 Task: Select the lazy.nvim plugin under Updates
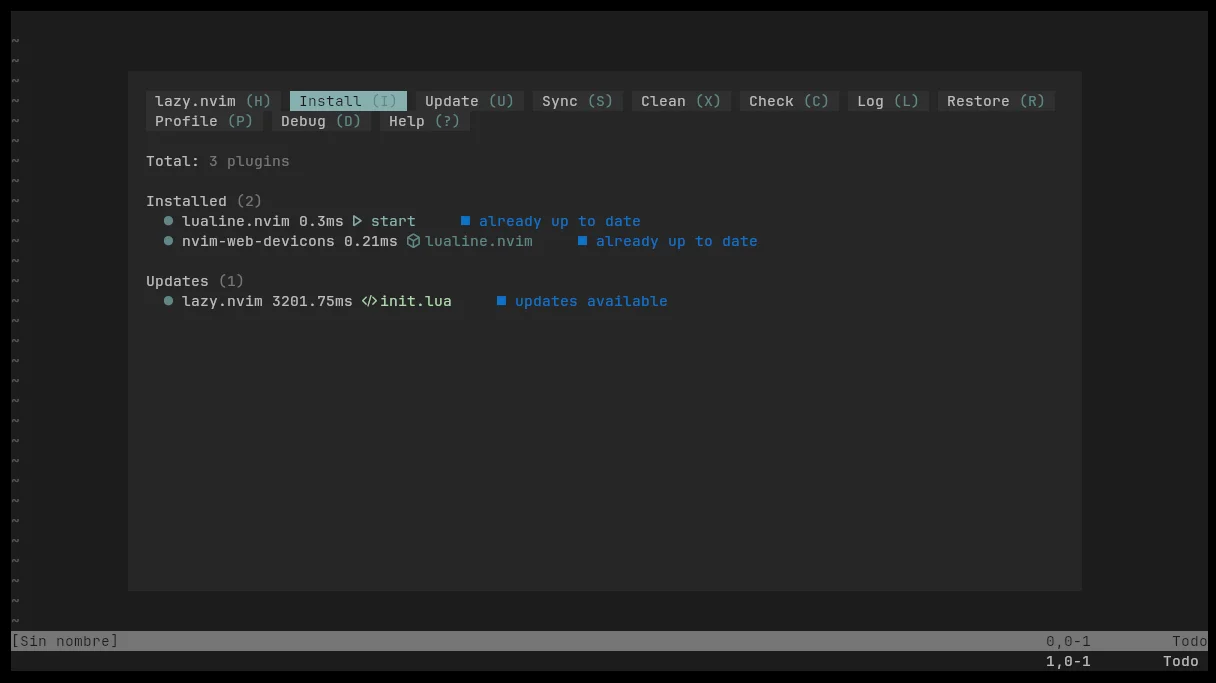pyautogui.click(x=222, y=301)
